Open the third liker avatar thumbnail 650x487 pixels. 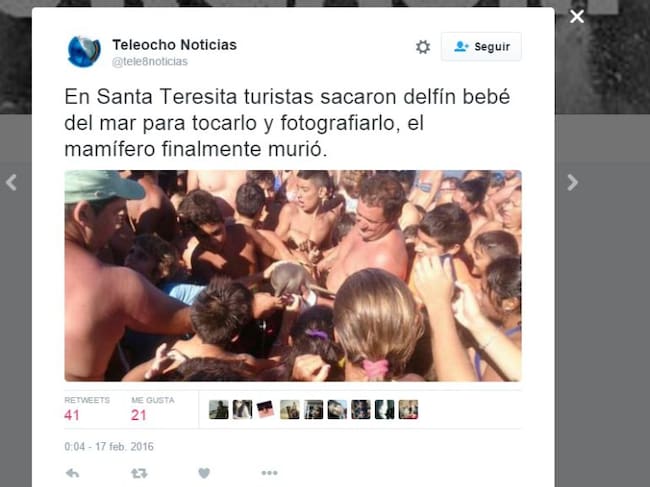pos(266,409)
